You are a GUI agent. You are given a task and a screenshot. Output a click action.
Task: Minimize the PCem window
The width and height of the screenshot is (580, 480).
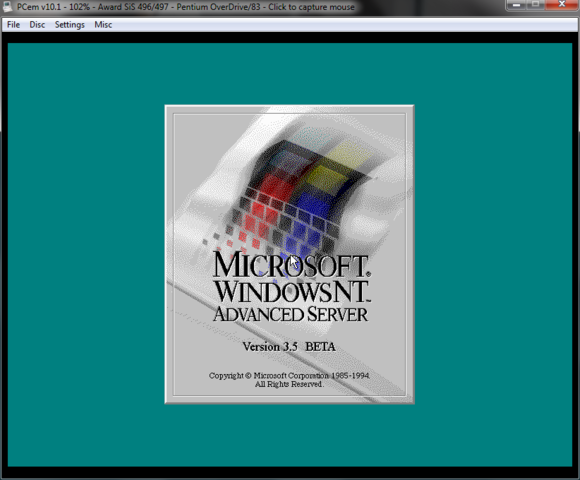coord(516,5)
